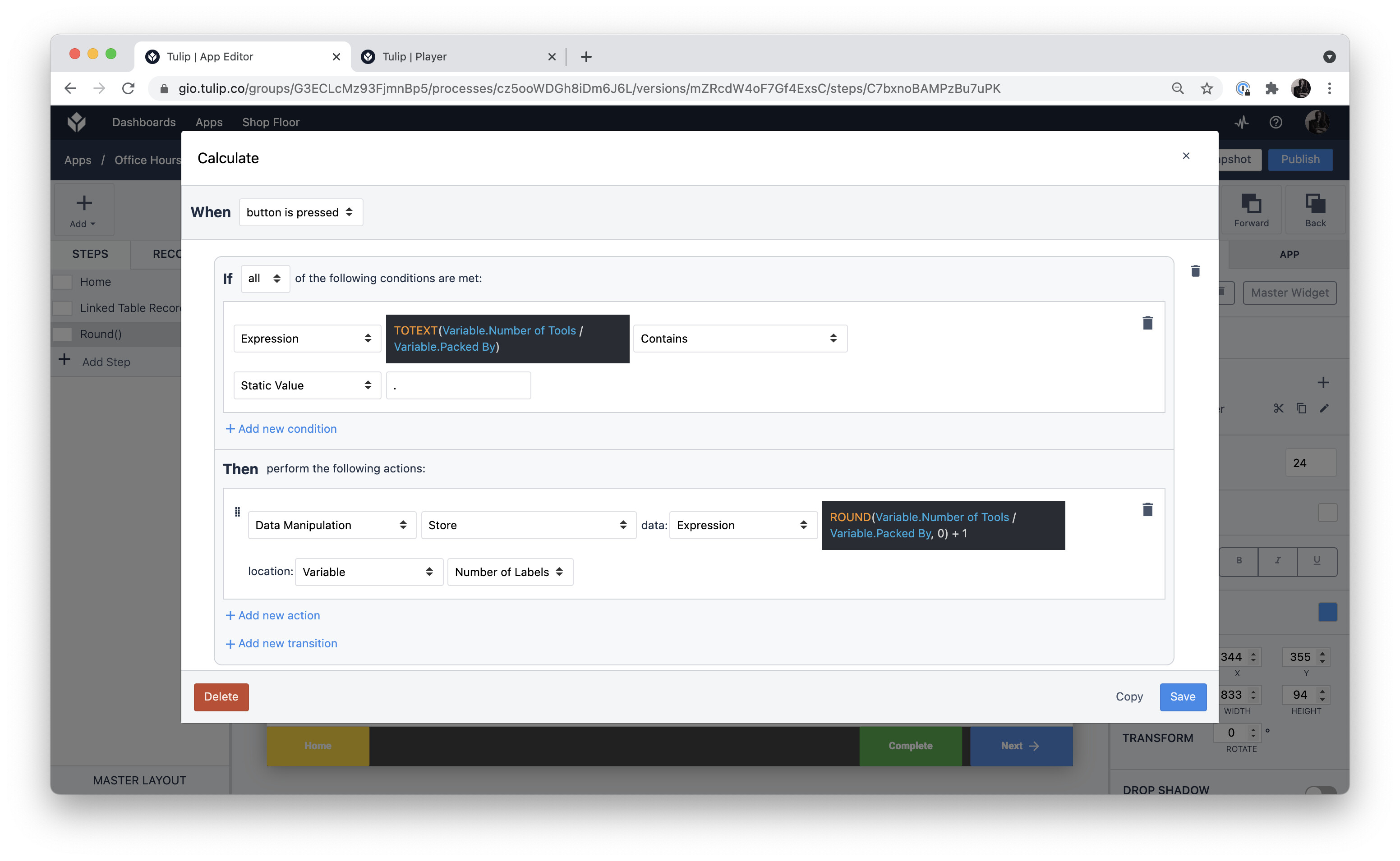Screen dimensions: 1400x861
Task: Open the Data Manipulation action dropdown
Action: 332,525
